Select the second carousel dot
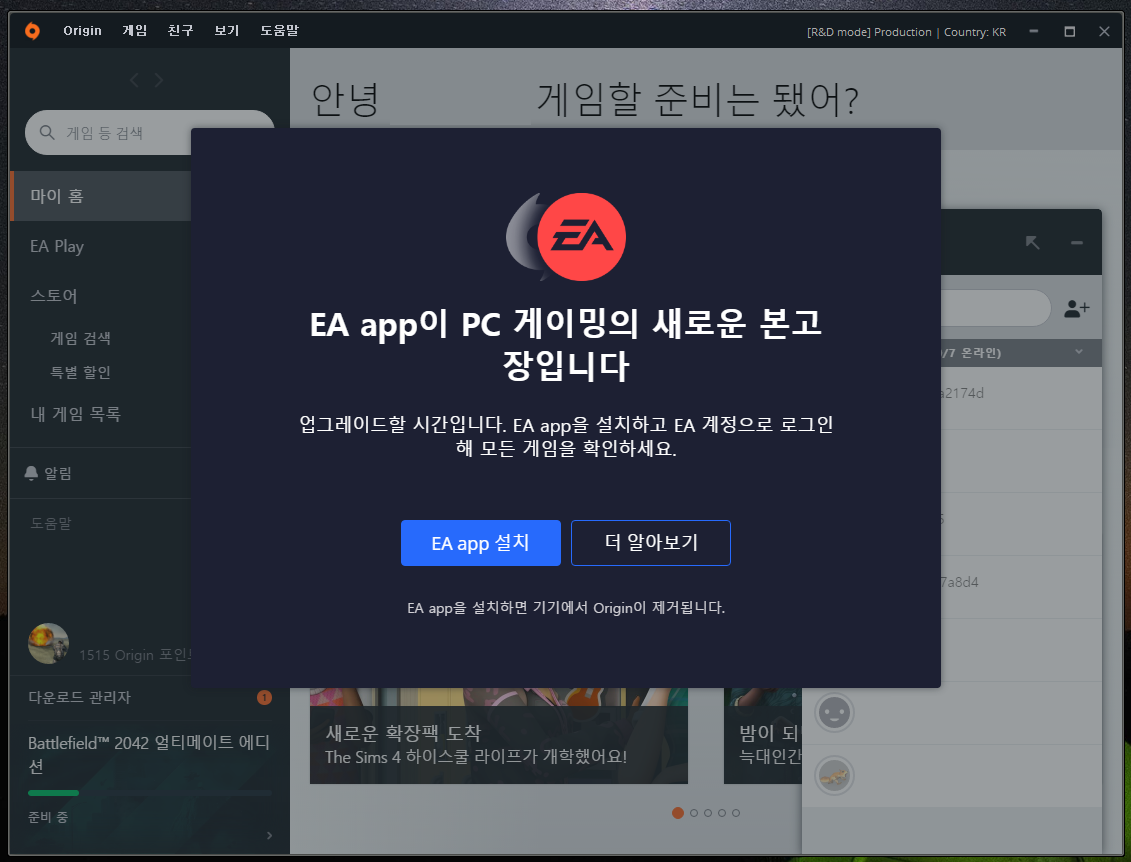 (x=694, y=813)
